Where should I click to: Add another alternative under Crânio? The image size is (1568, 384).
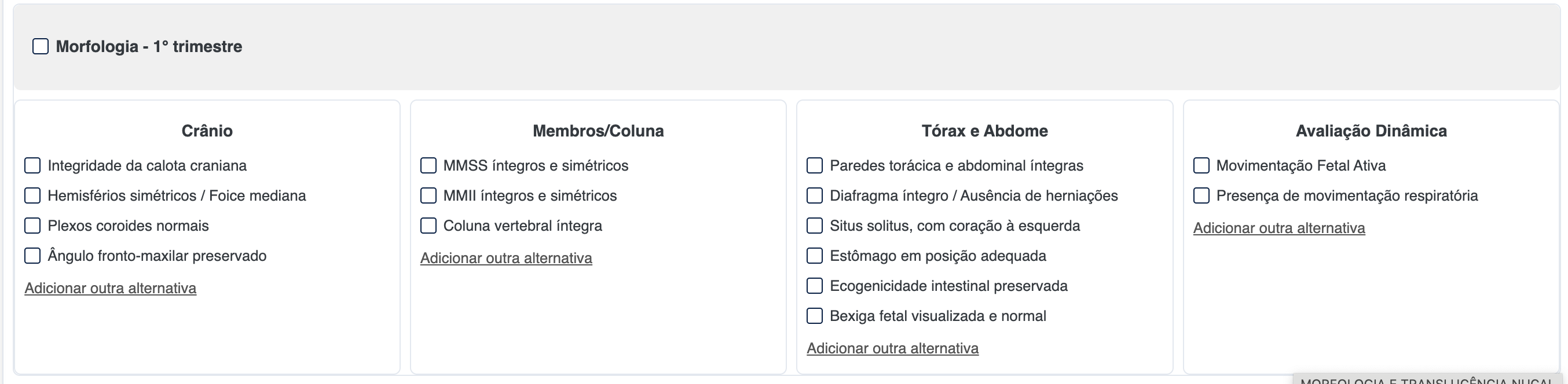point(110,288)
